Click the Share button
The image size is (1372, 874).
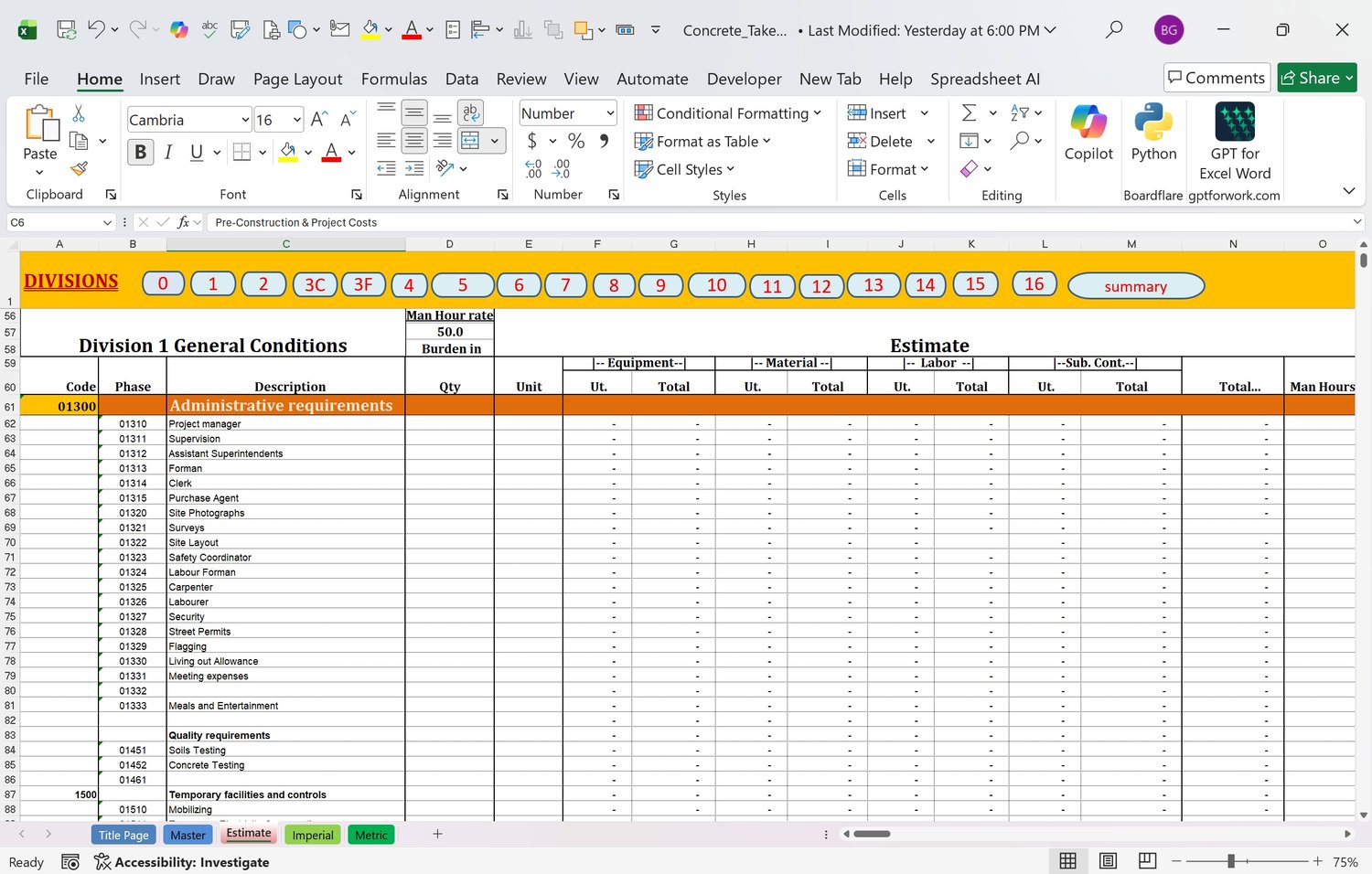point(1316,78)
